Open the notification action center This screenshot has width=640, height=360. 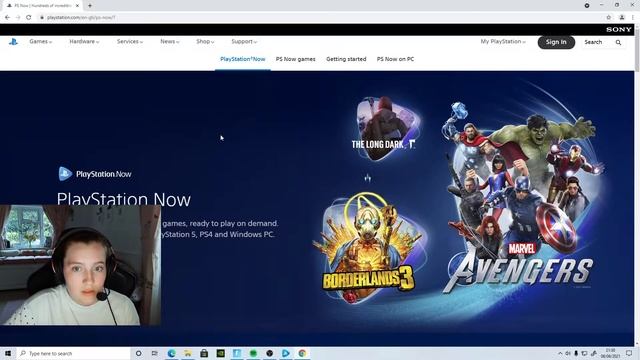[629, 353]
